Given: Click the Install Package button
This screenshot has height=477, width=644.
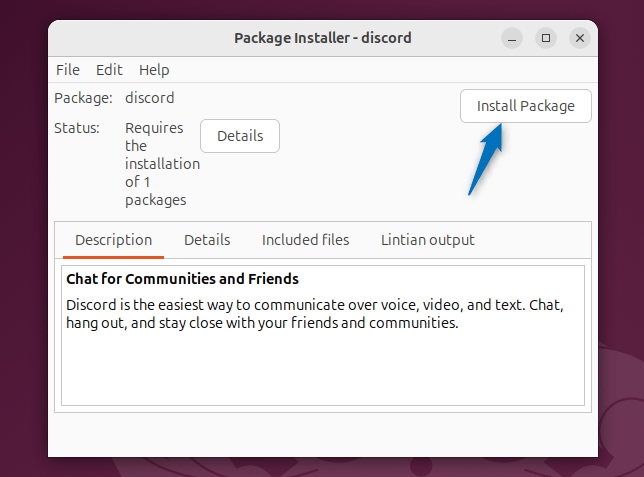Looking at the screenshot, I should point(526,106).
